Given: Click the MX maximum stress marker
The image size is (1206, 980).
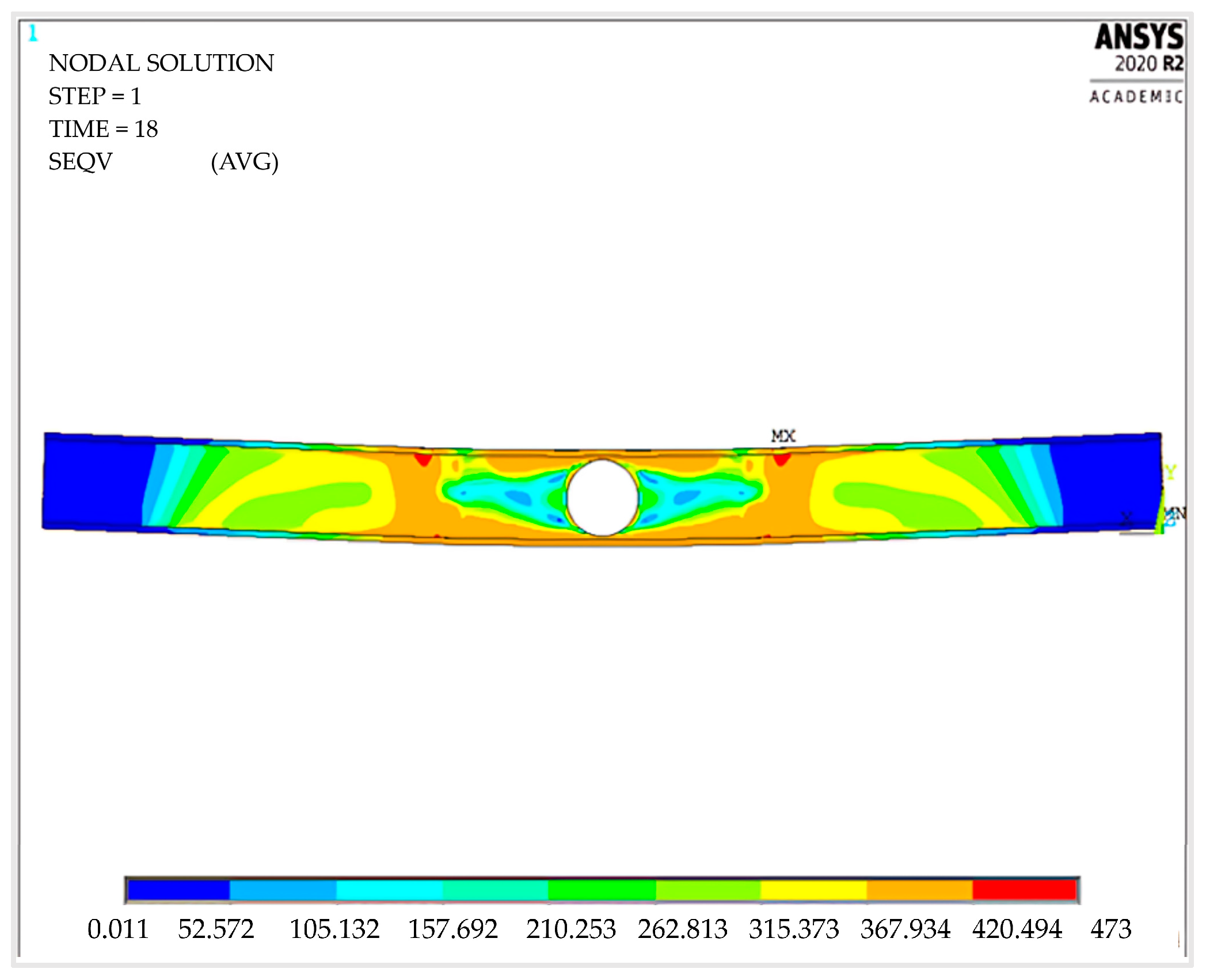Looking at the screenshot, I should tap(783, 436).
